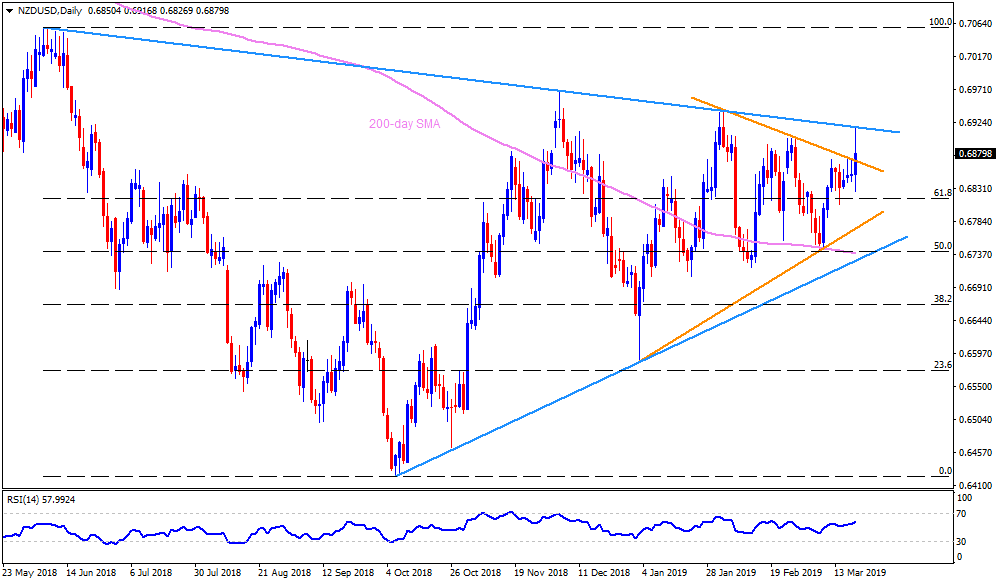Select the 23 May 2018 date label

[x=32, y=574]
